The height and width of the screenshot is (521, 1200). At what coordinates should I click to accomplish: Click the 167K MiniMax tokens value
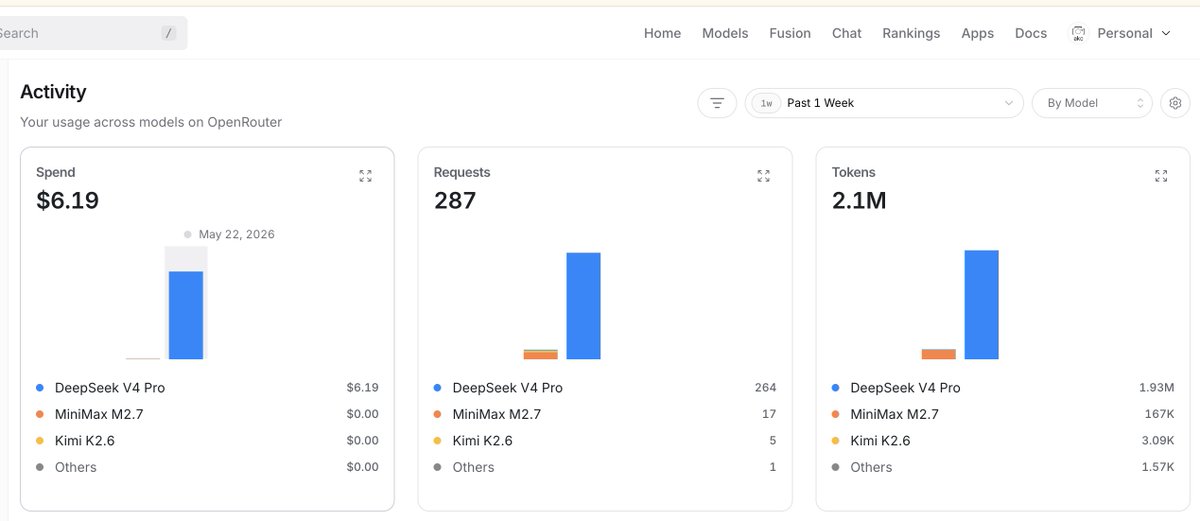(1159, 414)
